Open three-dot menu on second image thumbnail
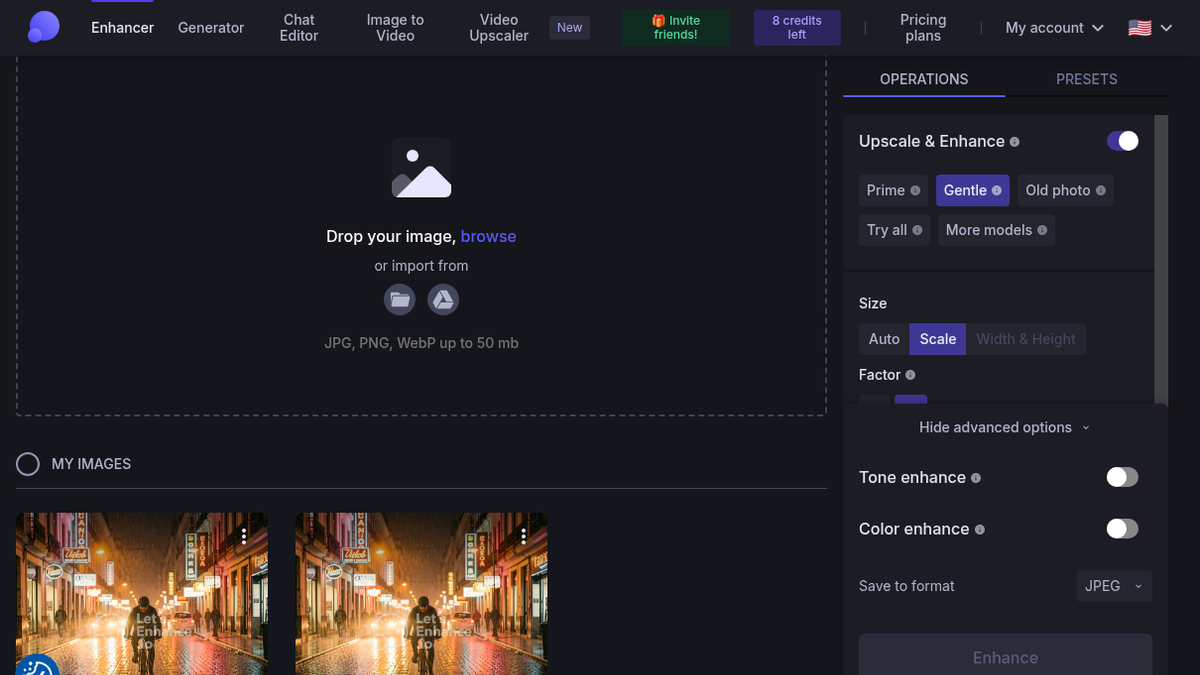This screenshot has width=1200, height=675. [524, 537]
